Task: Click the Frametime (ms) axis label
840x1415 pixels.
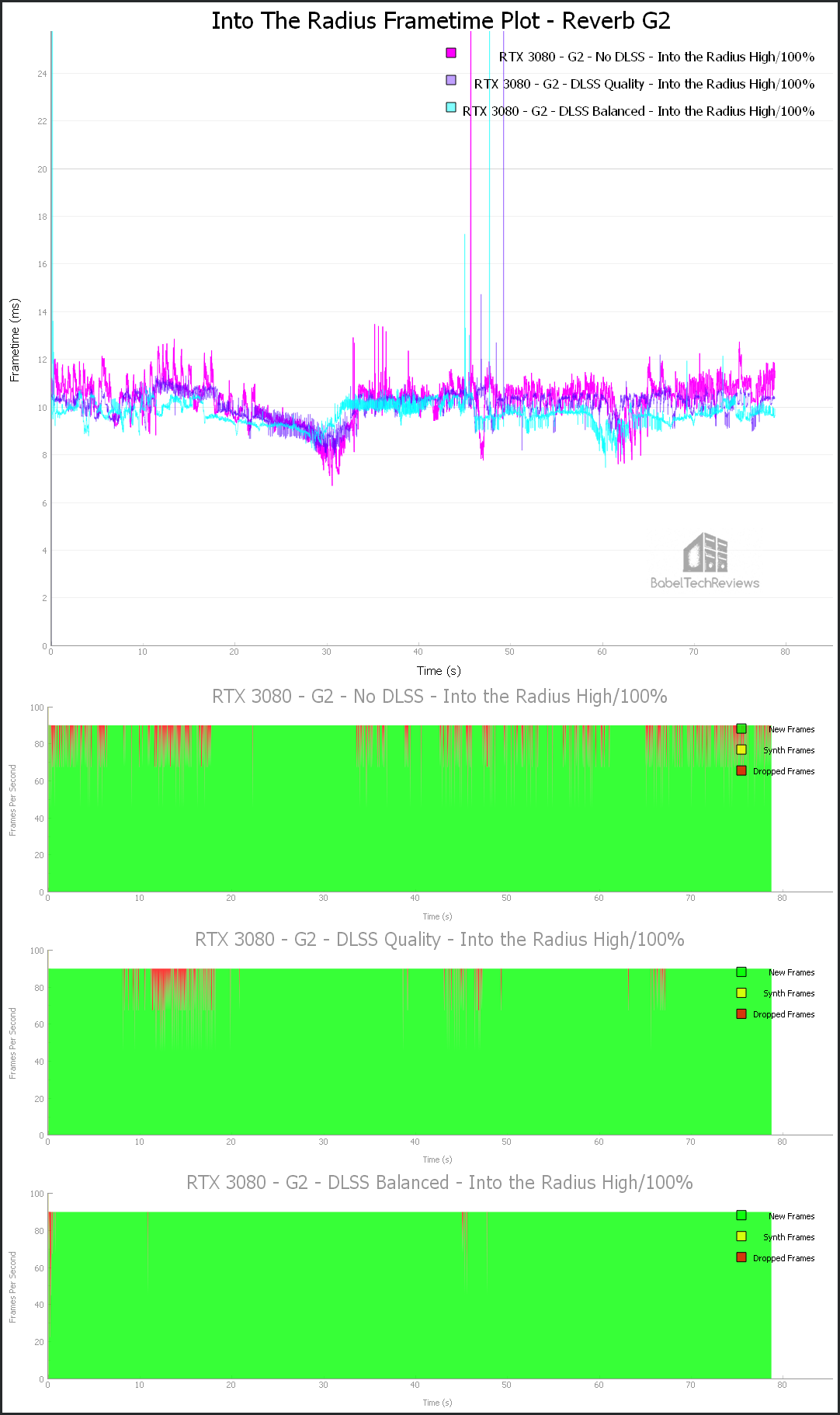Action: [15, 340]
